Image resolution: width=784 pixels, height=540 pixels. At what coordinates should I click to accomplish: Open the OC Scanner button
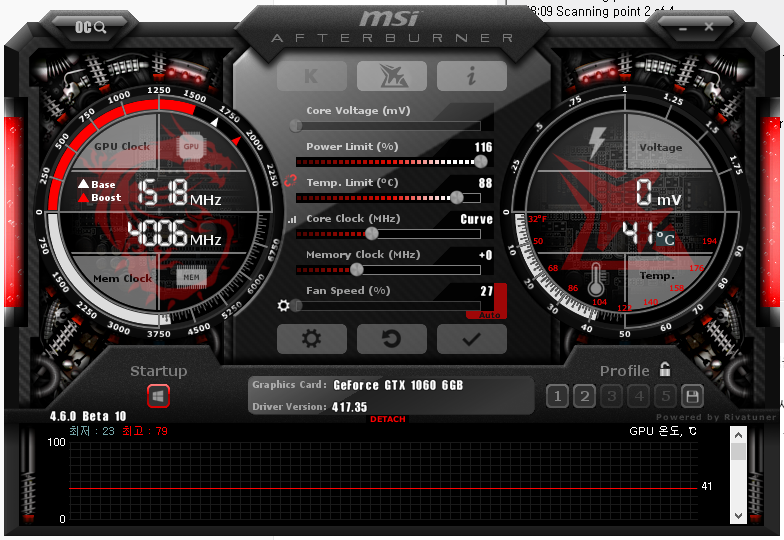click(x=90, y=27)
